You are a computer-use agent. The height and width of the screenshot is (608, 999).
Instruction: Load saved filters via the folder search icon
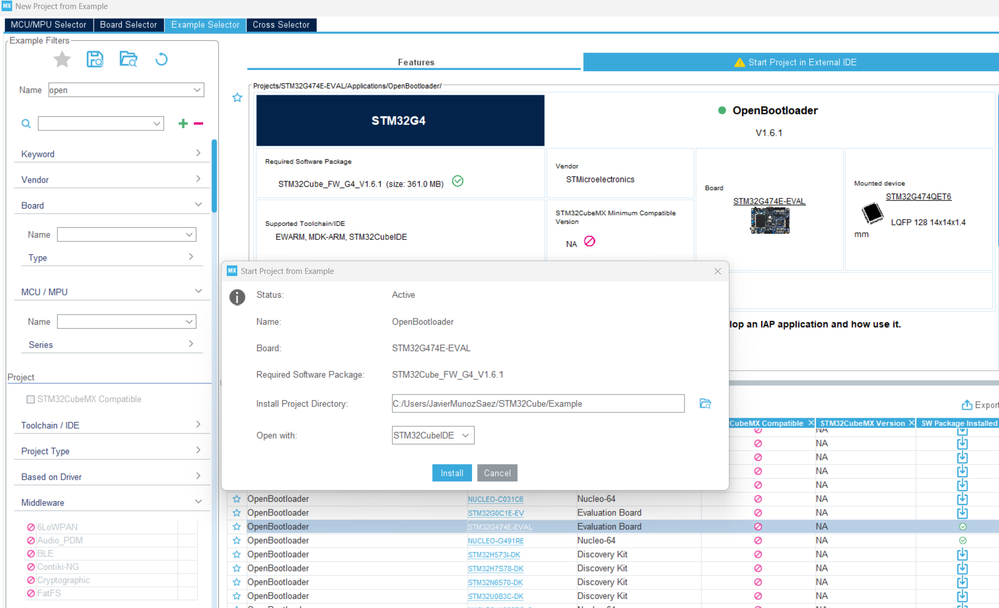point(128,59)
